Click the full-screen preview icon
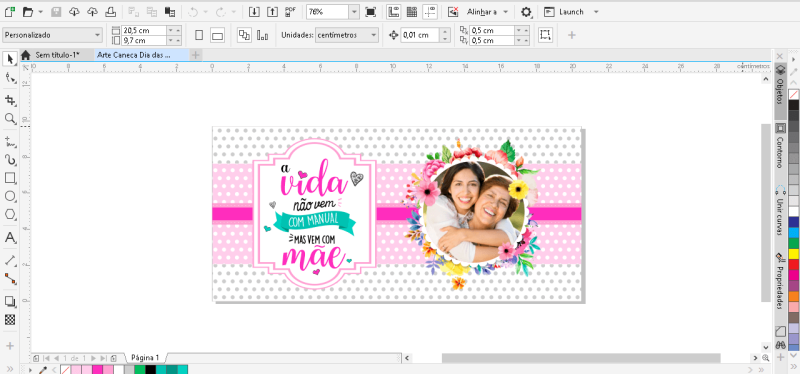This screenshot has height=374, width=800. coord(370,11)
